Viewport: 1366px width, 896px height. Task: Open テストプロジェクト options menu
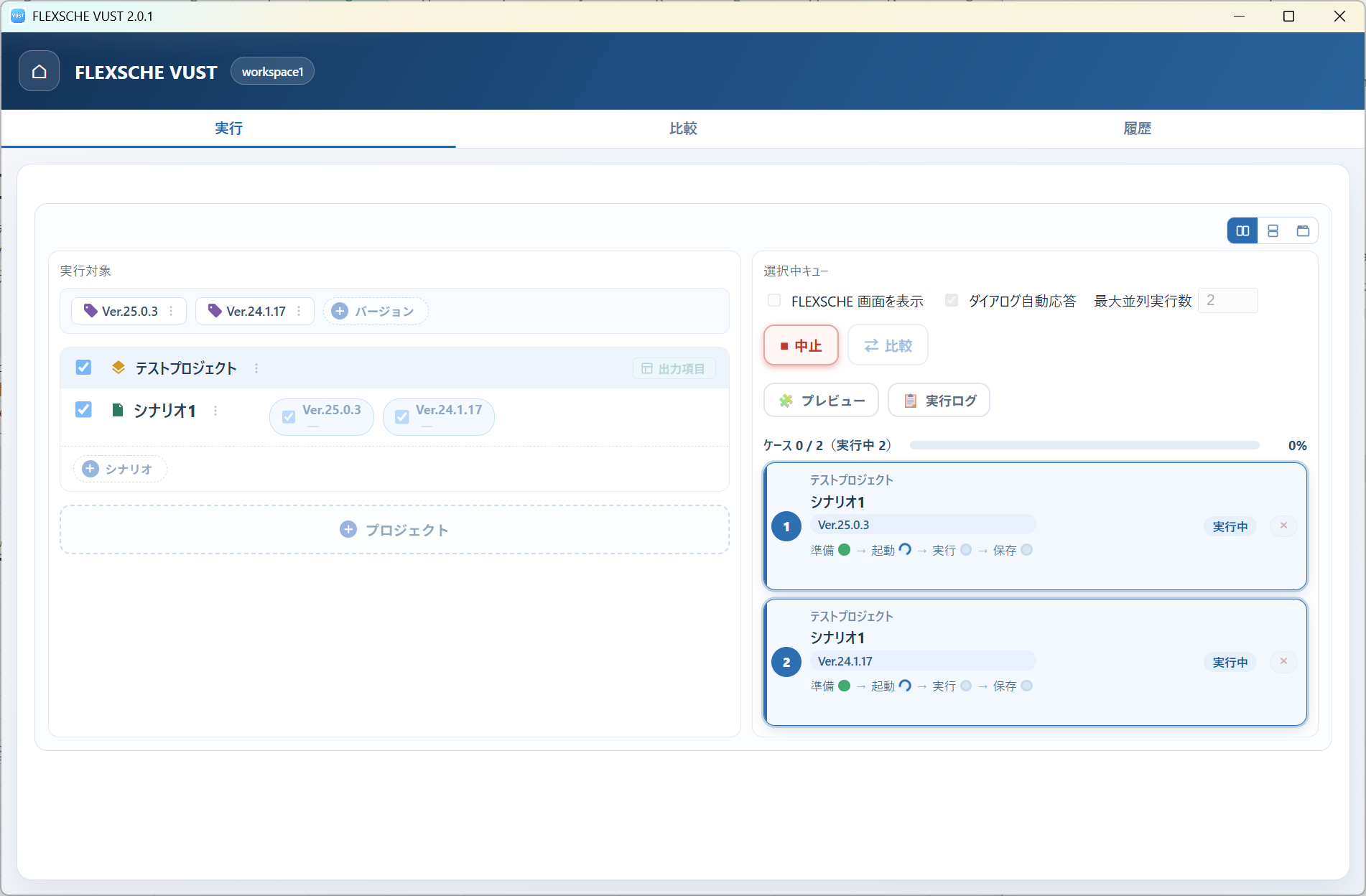coord(256,368)
